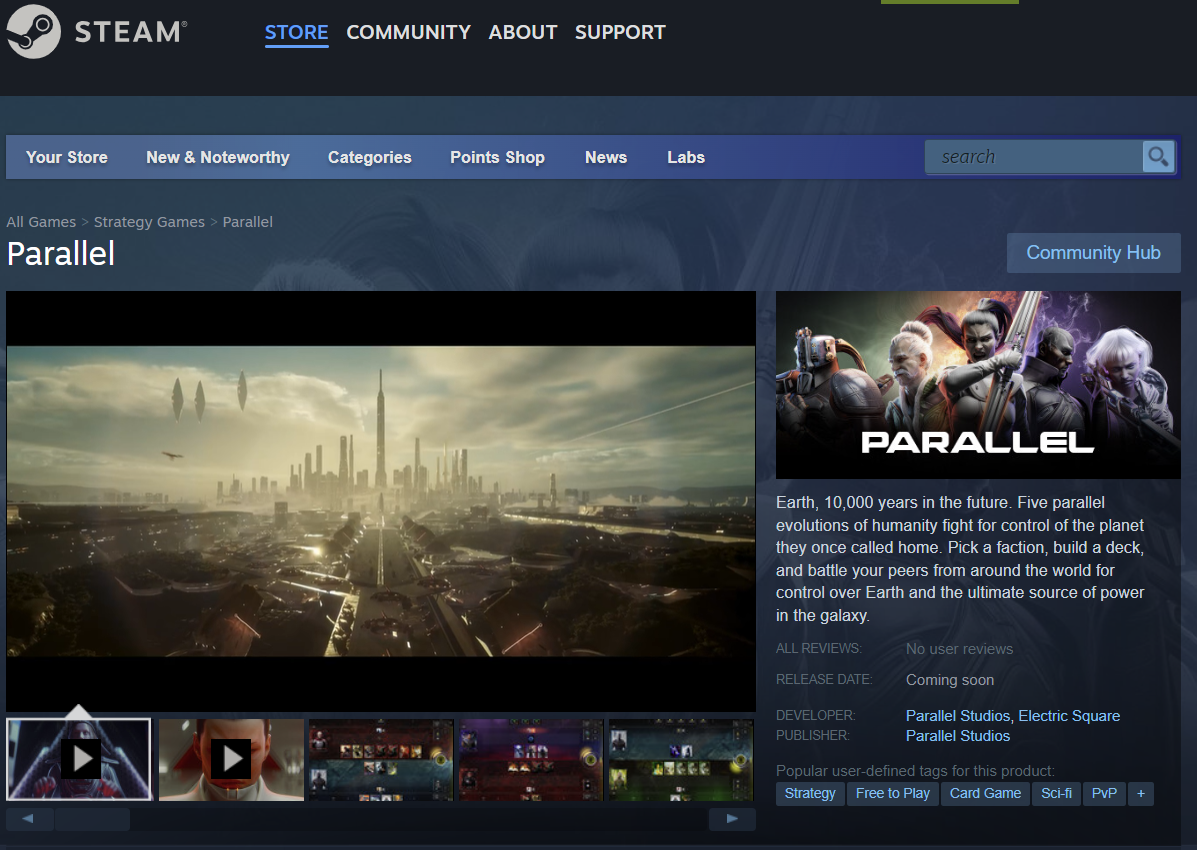
Task: Add a tag with the plus button
Action: (1141, 793)
